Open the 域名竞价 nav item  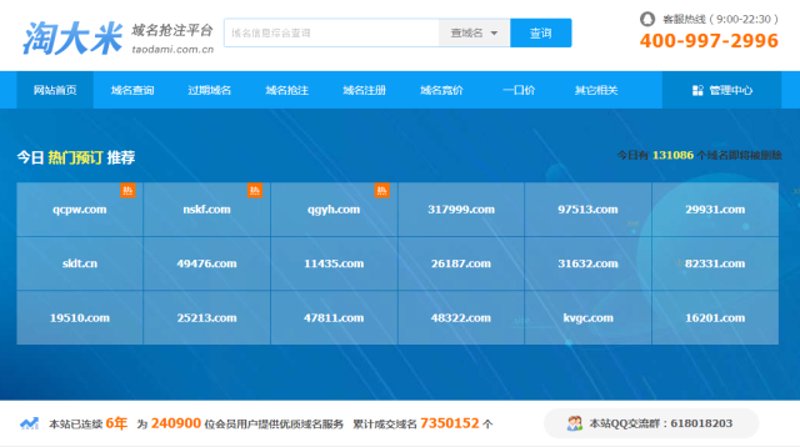coord(441,90)
